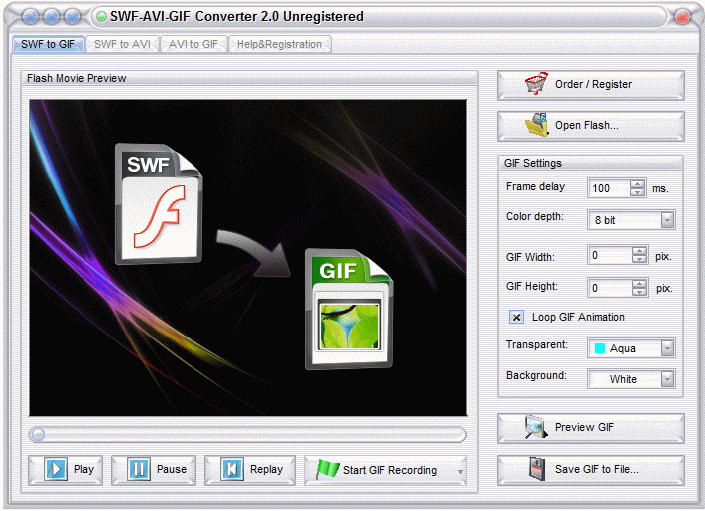Viewport: 705px width, 511px height.
Task: Open the Help&Registration tab
Action: click(279, 44)
